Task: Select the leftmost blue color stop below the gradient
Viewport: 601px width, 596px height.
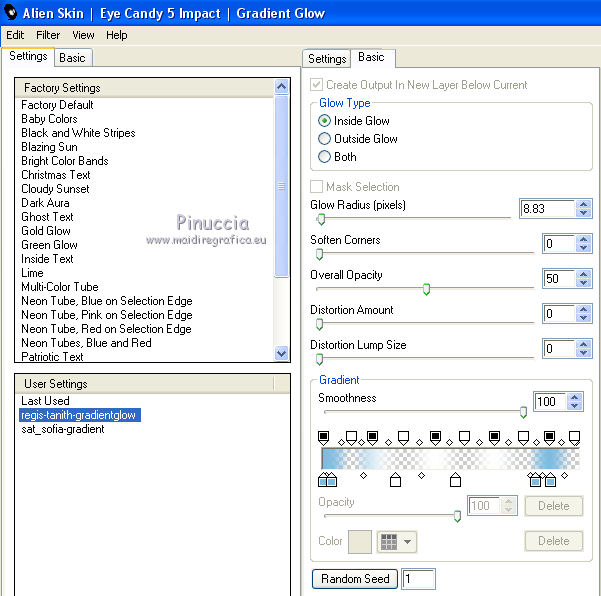Action: (x=323, y=480)
